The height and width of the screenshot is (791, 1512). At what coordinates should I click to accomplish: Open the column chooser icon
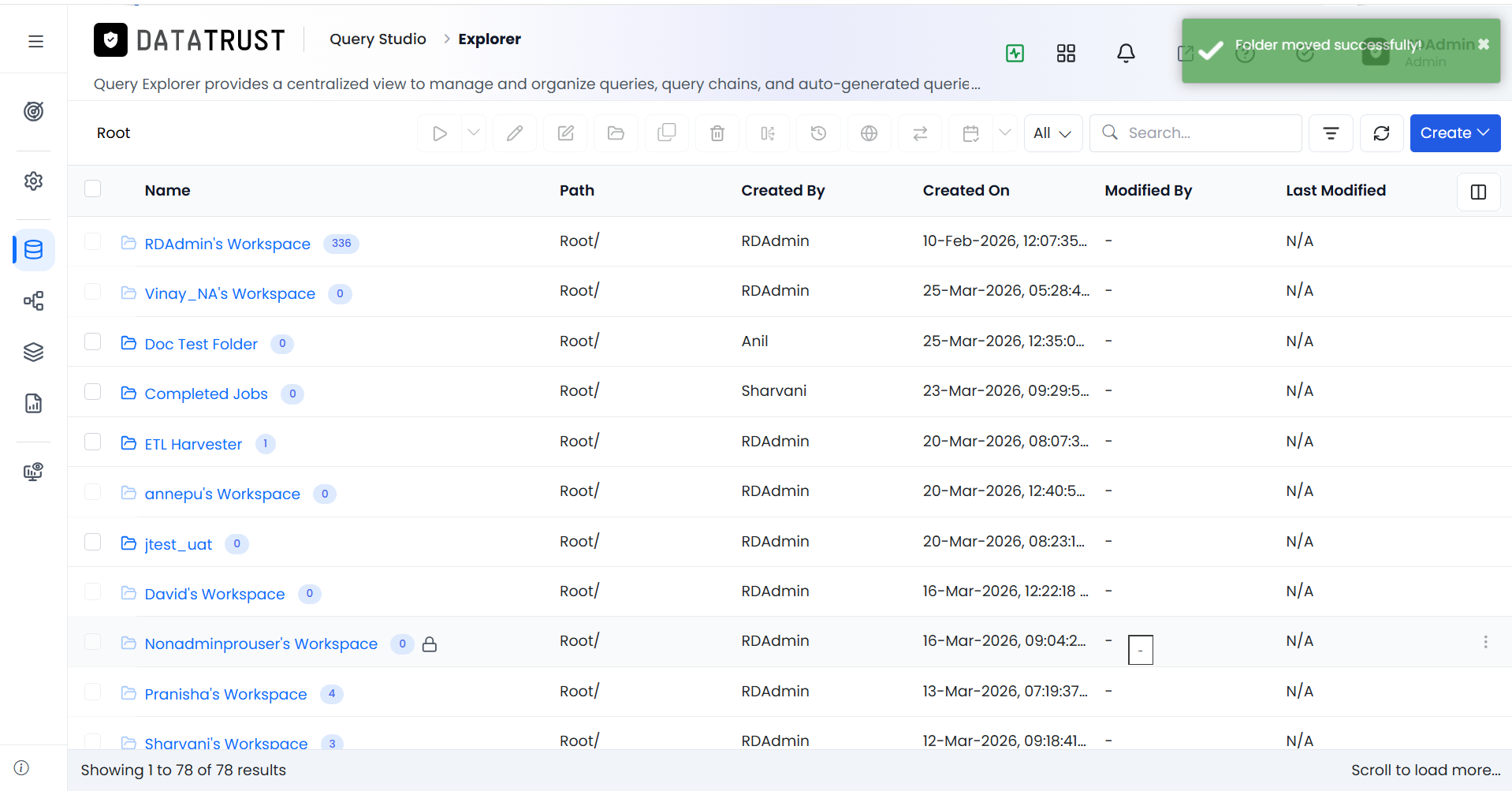[x=1478, y=192]
